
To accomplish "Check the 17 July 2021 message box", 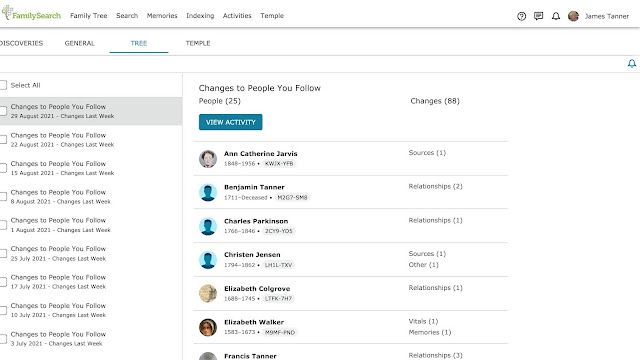I will 3,282.
